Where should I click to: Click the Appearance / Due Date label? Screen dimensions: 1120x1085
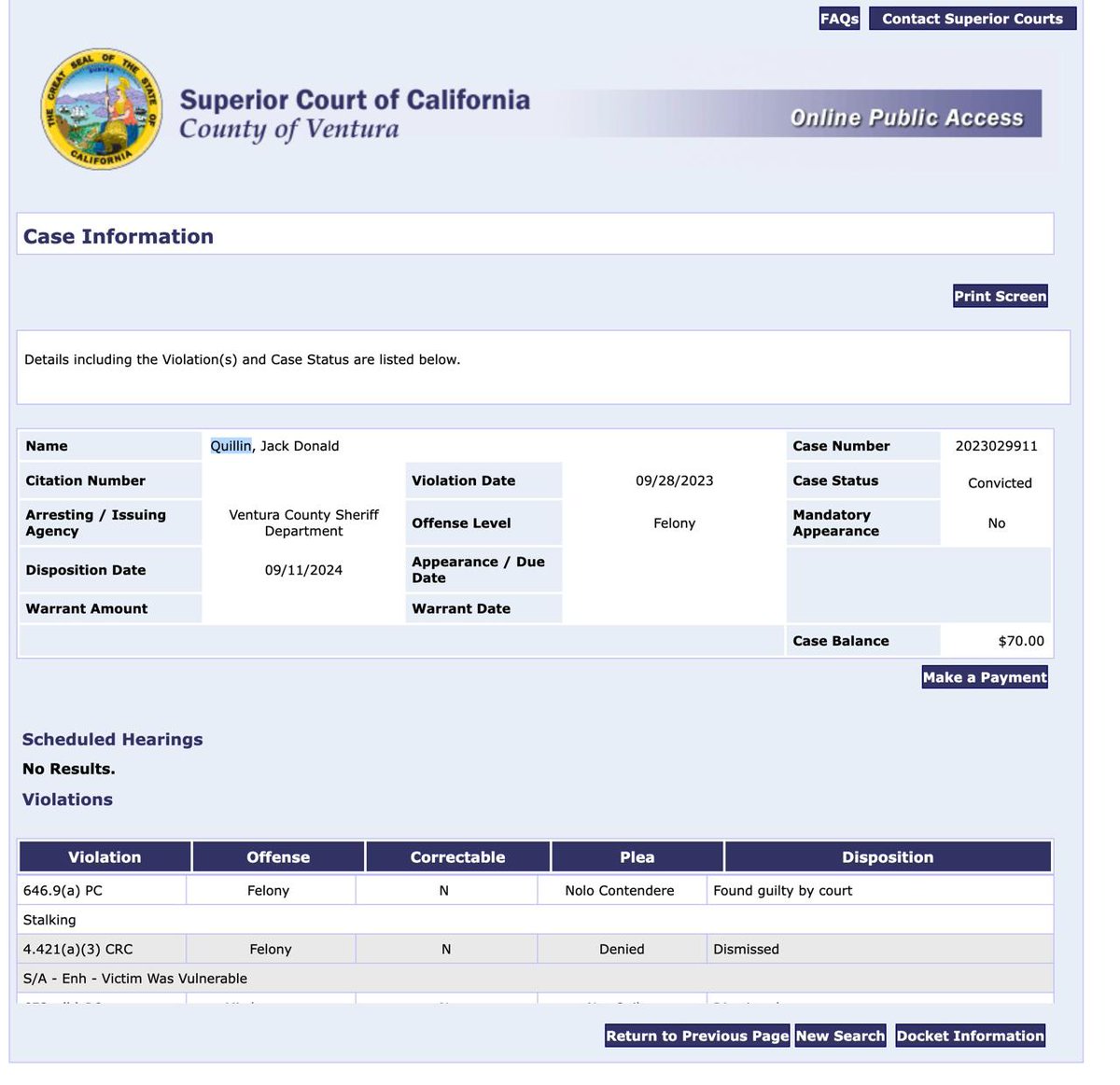(x=478, y=570)
